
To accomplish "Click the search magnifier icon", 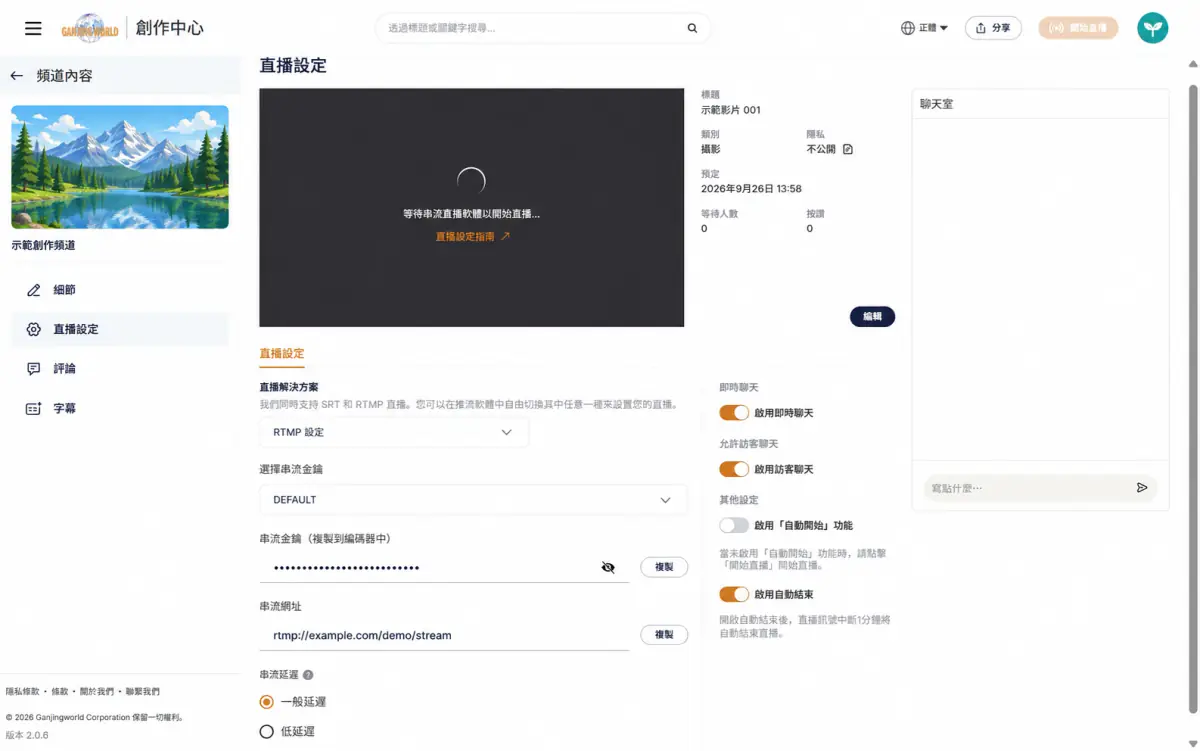I will [x=692, y=28].
